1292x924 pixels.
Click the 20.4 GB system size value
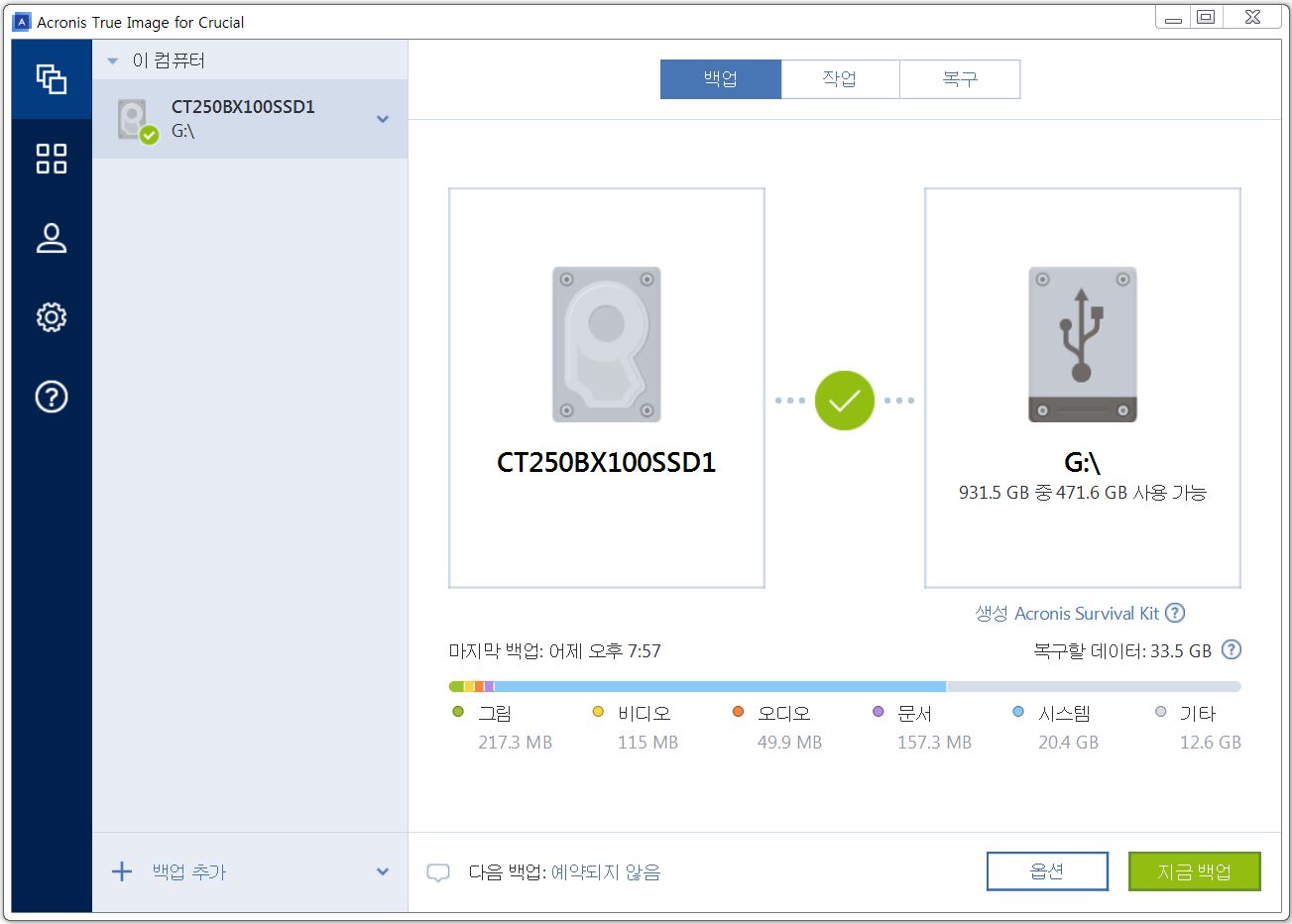pos(1068,742)
